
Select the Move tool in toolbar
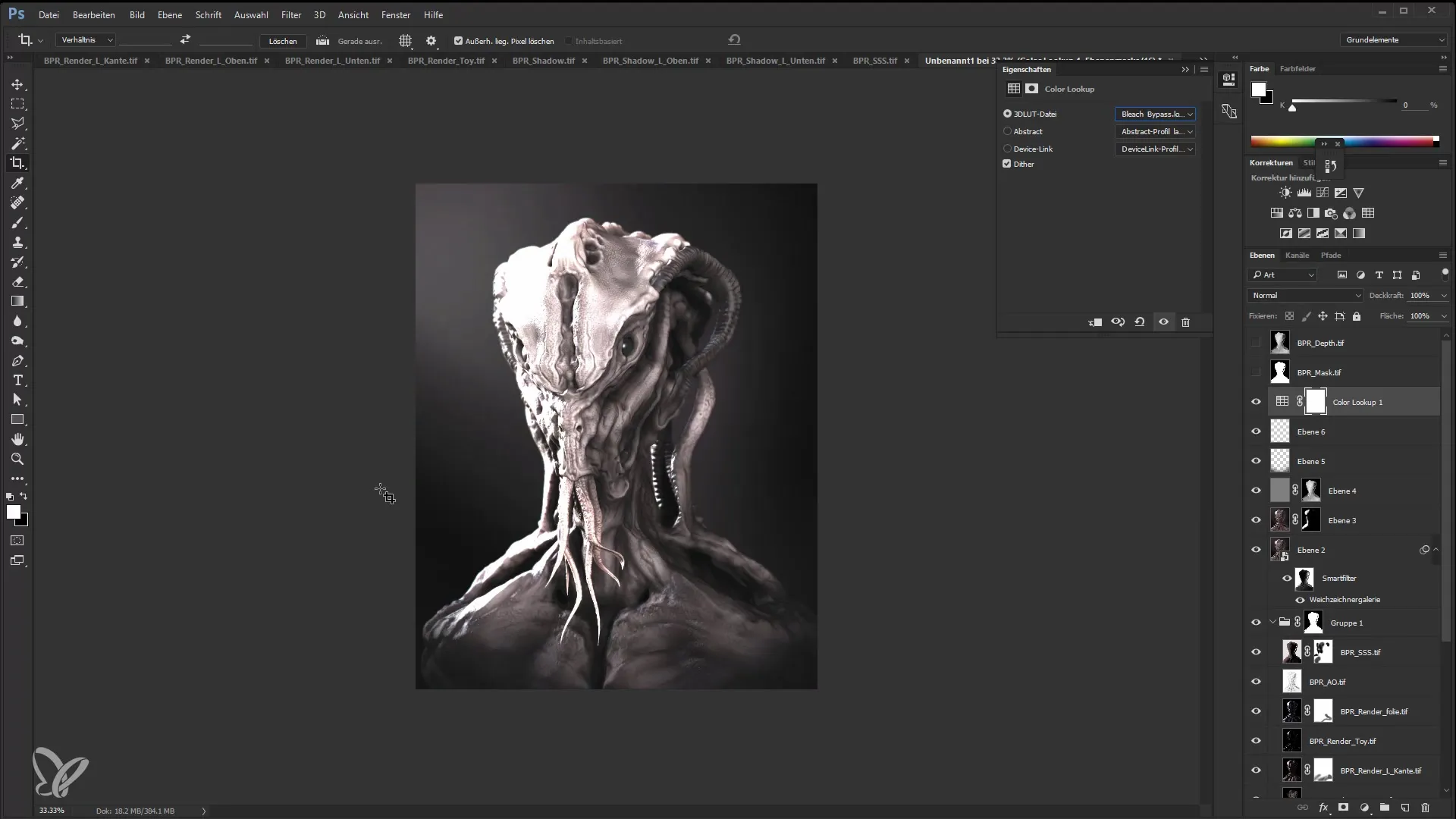[18, 84]
